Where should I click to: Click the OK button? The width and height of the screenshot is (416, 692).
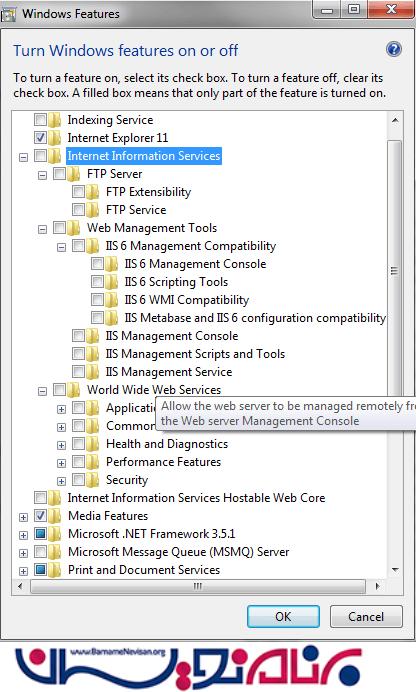pos(283,617)
